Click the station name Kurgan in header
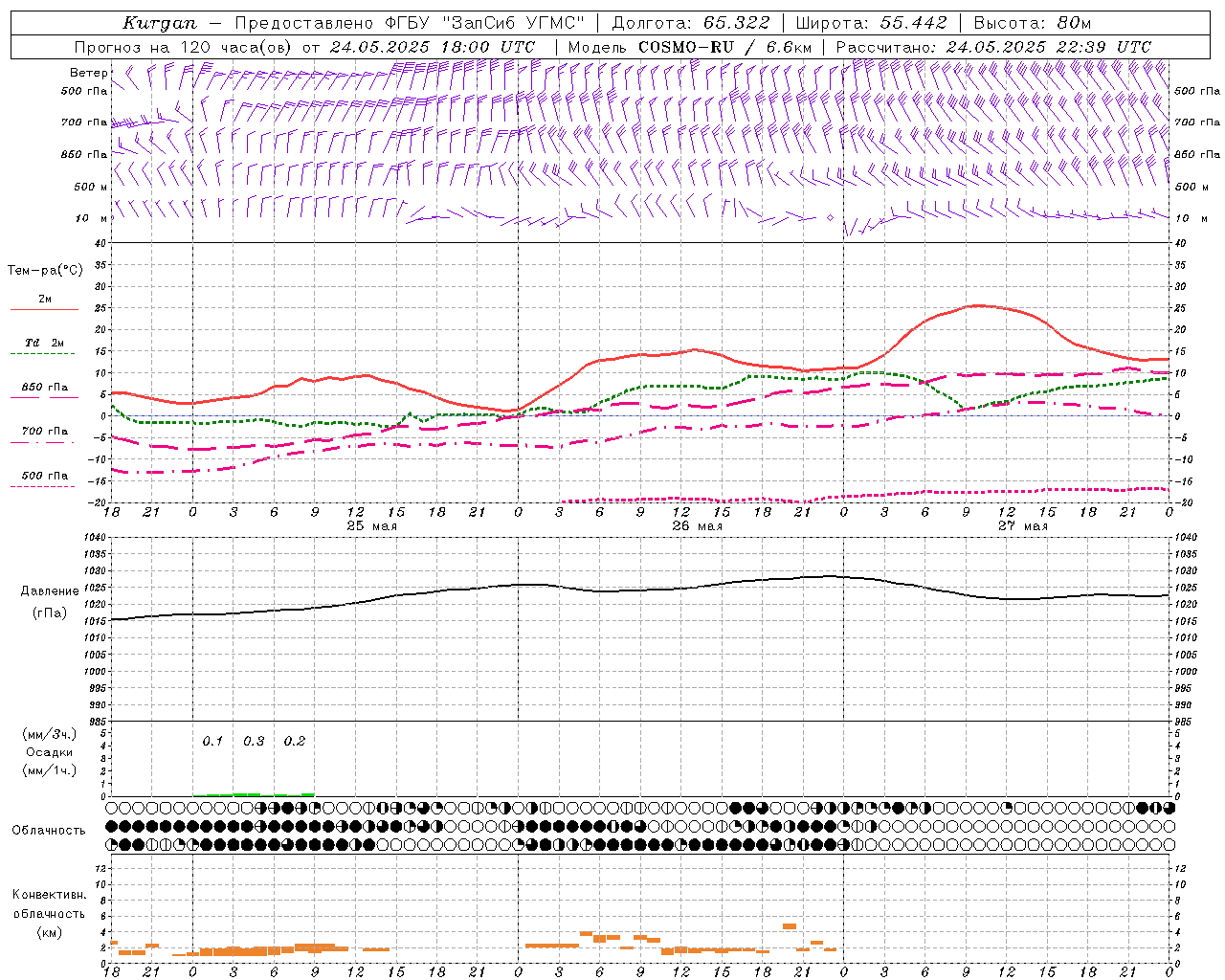1225x980 pixels. 160,23
